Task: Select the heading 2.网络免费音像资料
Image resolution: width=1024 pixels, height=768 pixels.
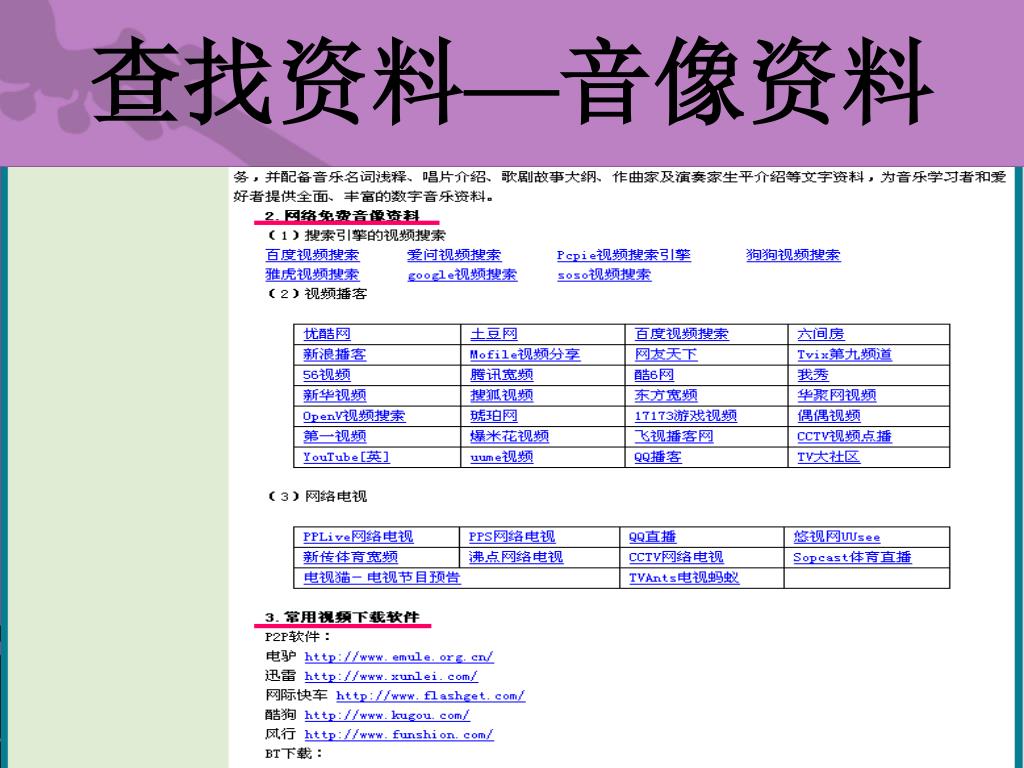Action: click(342, 216)
